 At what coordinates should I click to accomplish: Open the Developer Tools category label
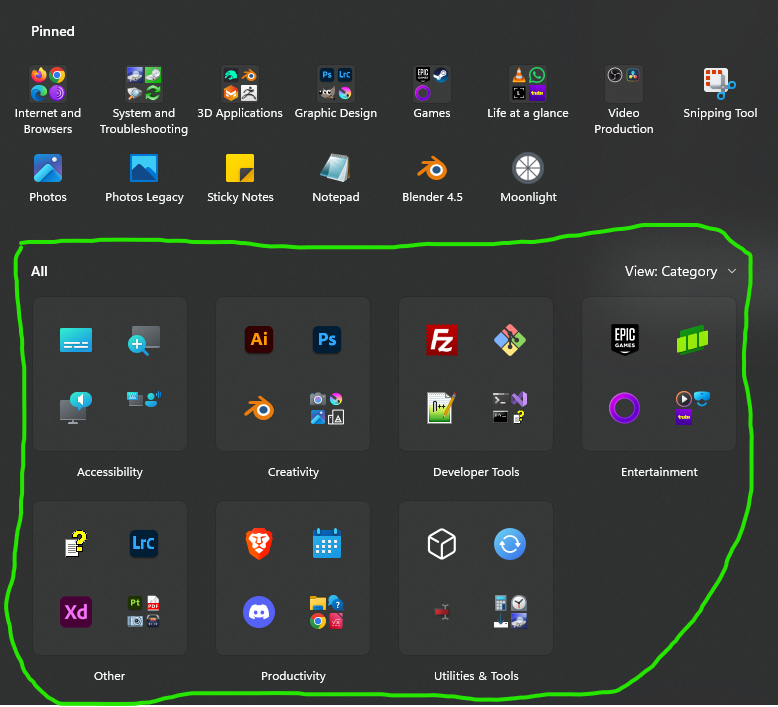(476, 472)
